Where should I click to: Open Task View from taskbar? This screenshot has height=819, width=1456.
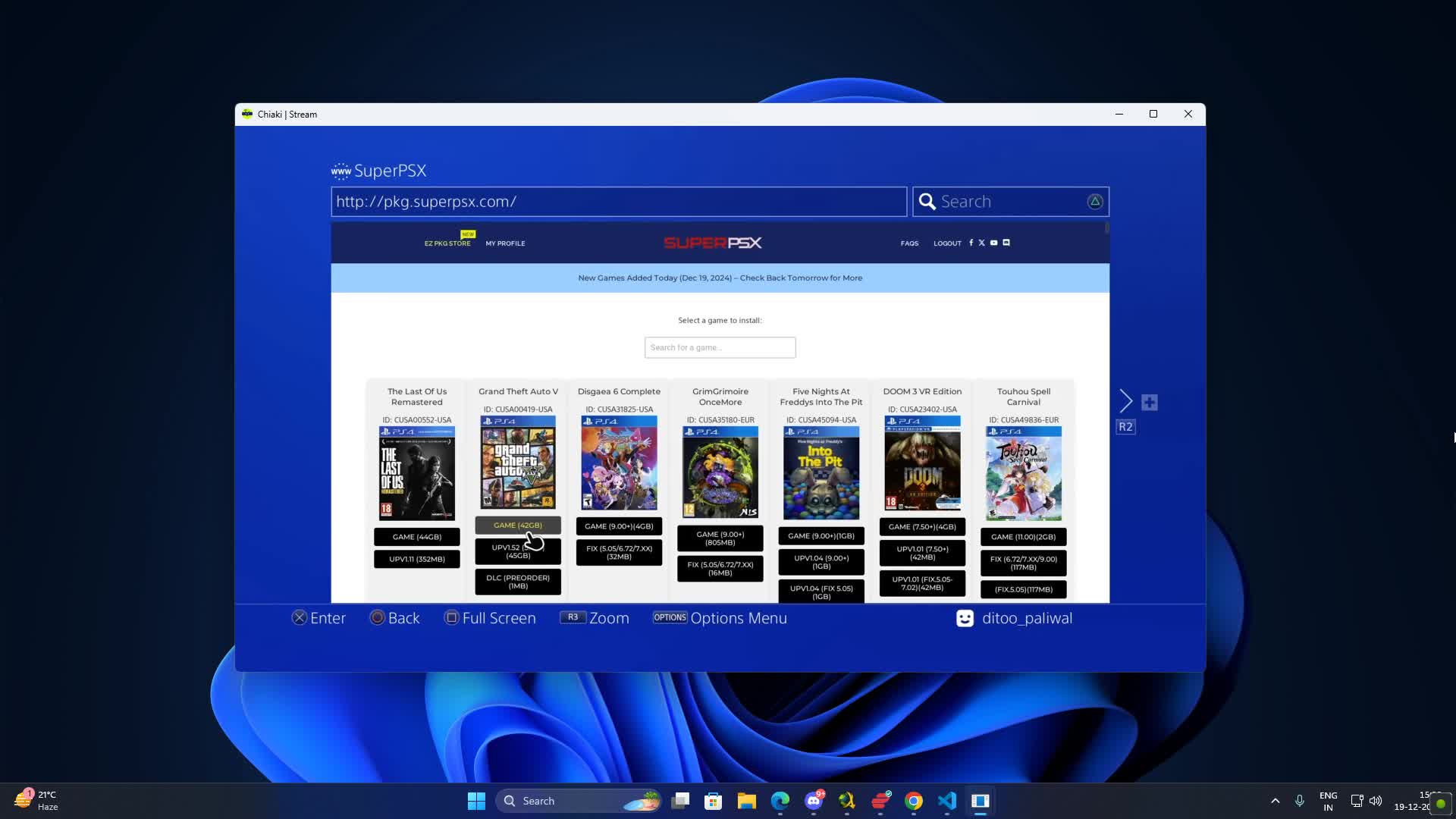[680, 801]
